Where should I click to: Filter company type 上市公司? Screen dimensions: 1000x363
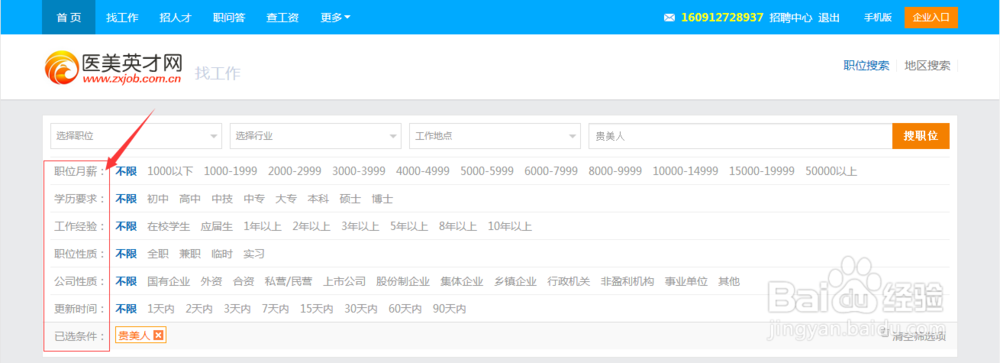(x=344, y=281)
